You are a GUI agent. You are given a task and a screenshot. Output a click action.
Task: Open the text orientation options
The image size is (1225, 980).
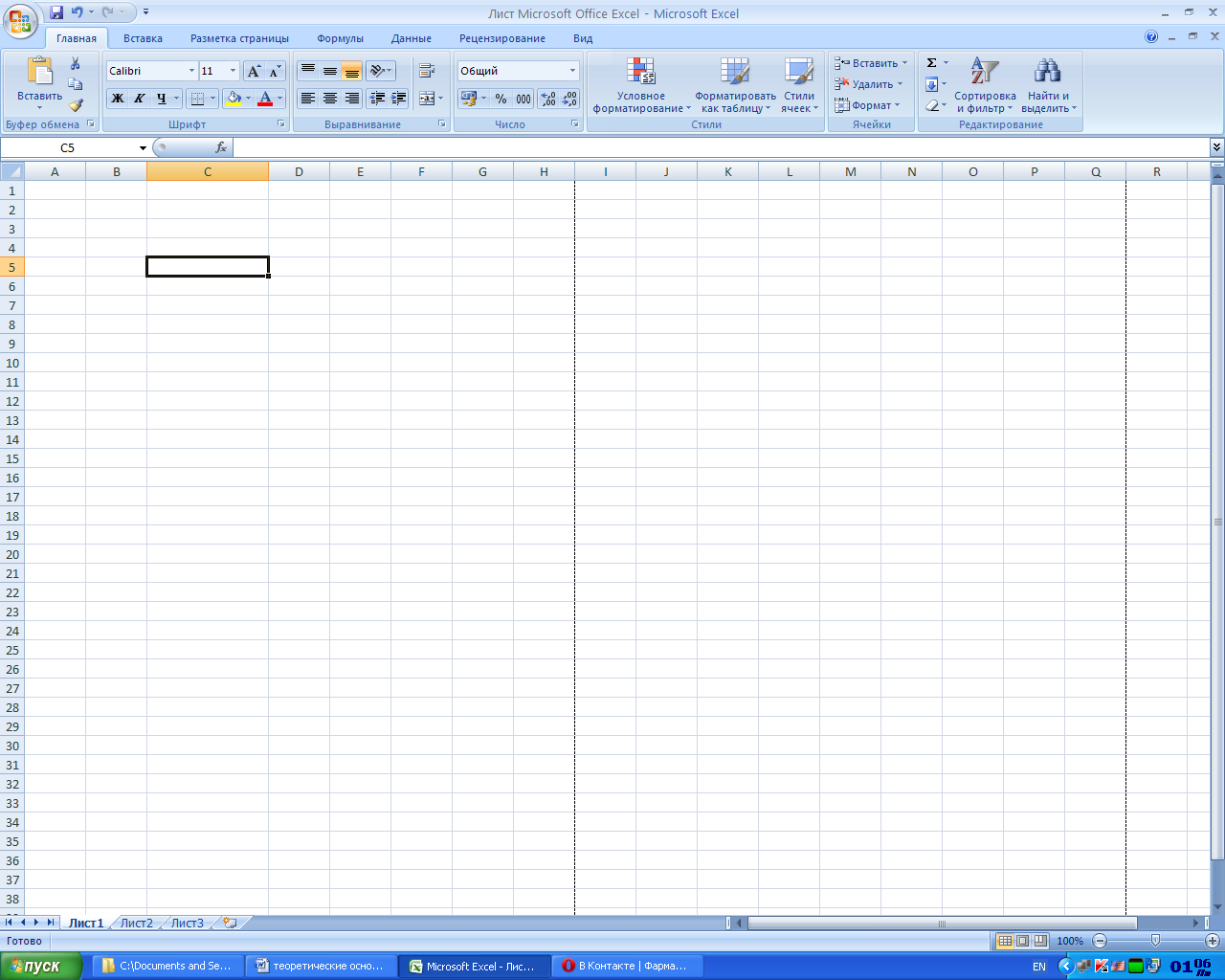[x=381, y=71]
